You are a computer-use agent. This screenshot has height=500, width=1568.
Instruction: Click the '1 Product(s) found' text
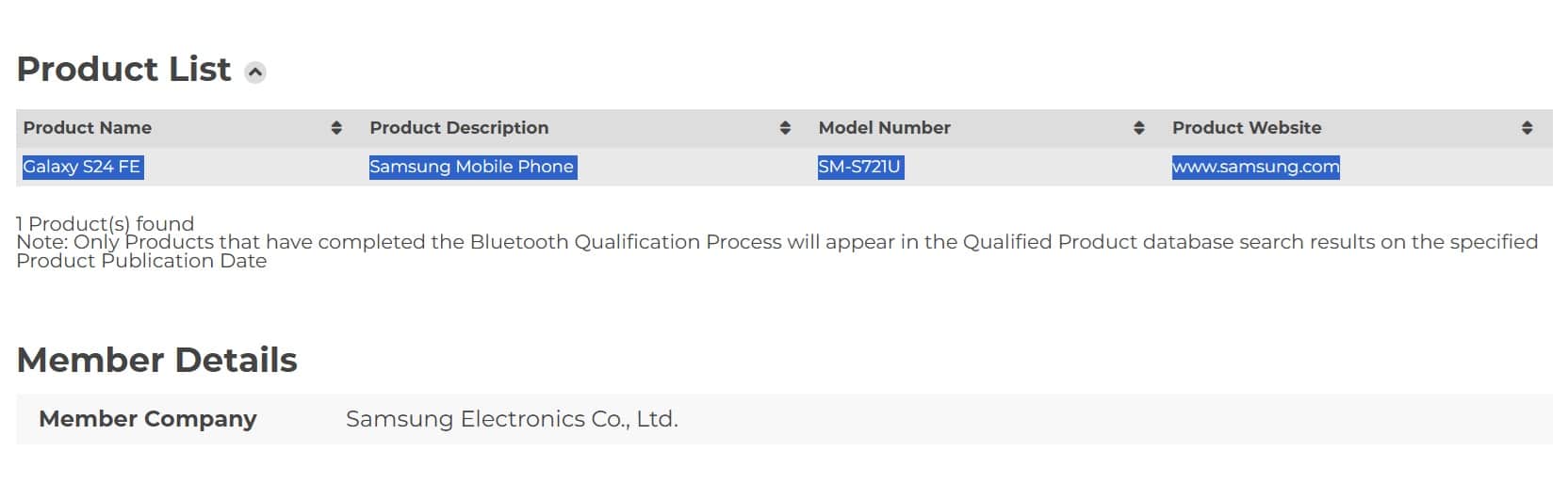[x=105, y=223]
